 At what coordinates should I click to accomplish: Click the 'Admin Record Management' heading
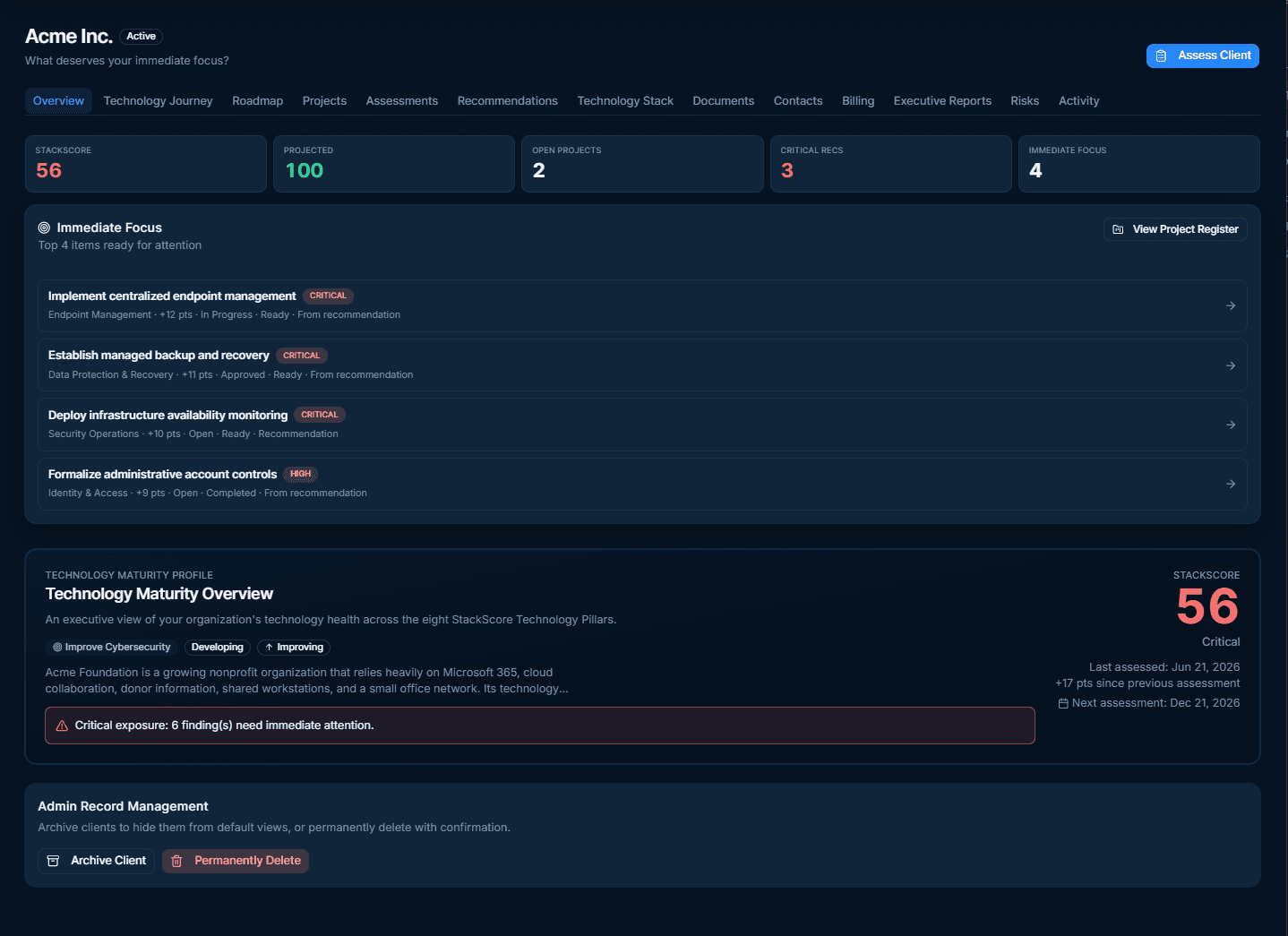click(123, 806)
